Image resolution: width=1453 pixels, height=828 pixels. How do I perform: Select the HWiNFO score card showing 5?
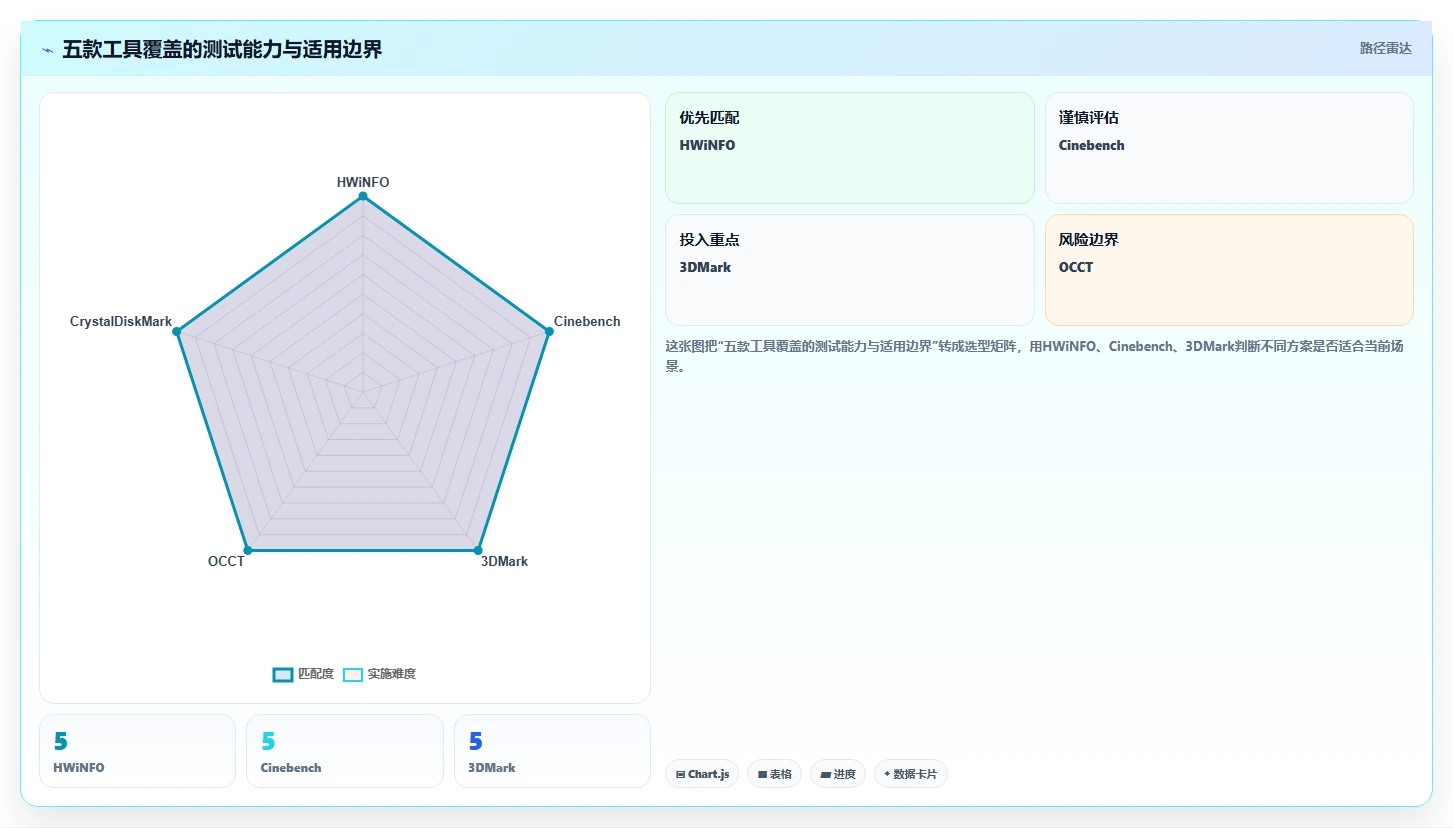[x=137, y=751]
